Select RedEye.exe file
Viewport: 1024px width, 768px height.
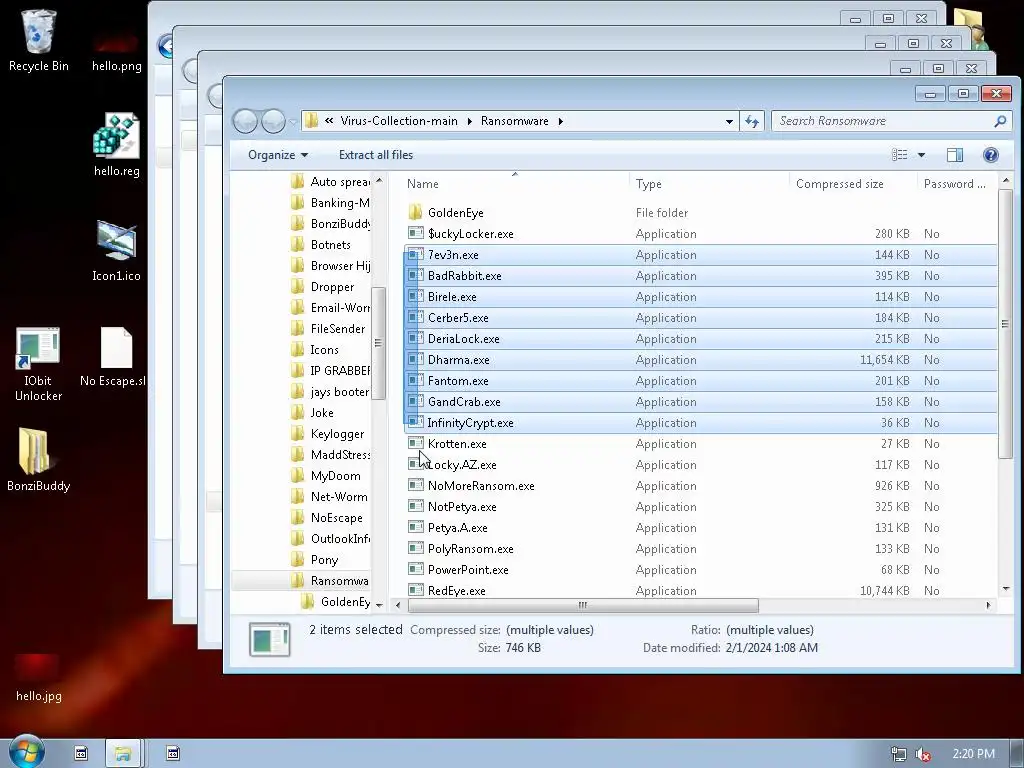(700, 590)
